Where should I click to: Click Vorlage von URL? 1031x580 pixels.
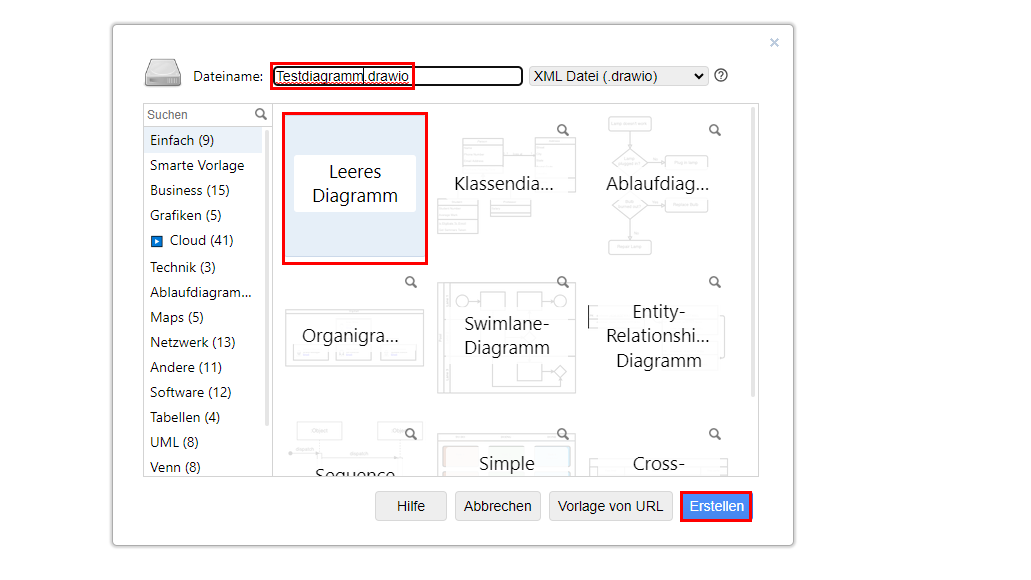[x=610, y=506]
